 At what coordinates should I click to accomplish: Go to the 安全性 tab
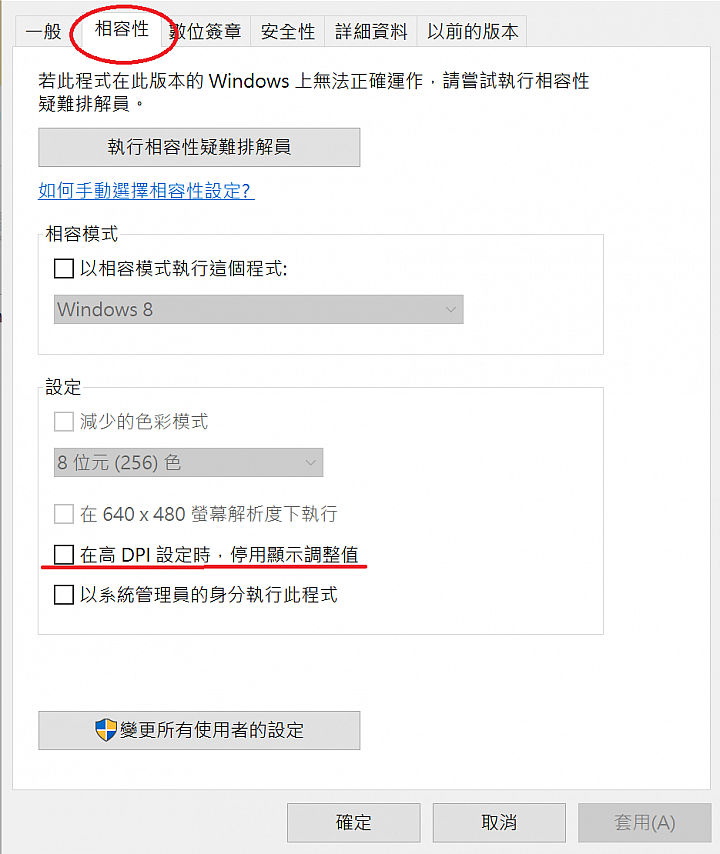tap(288, 32)
